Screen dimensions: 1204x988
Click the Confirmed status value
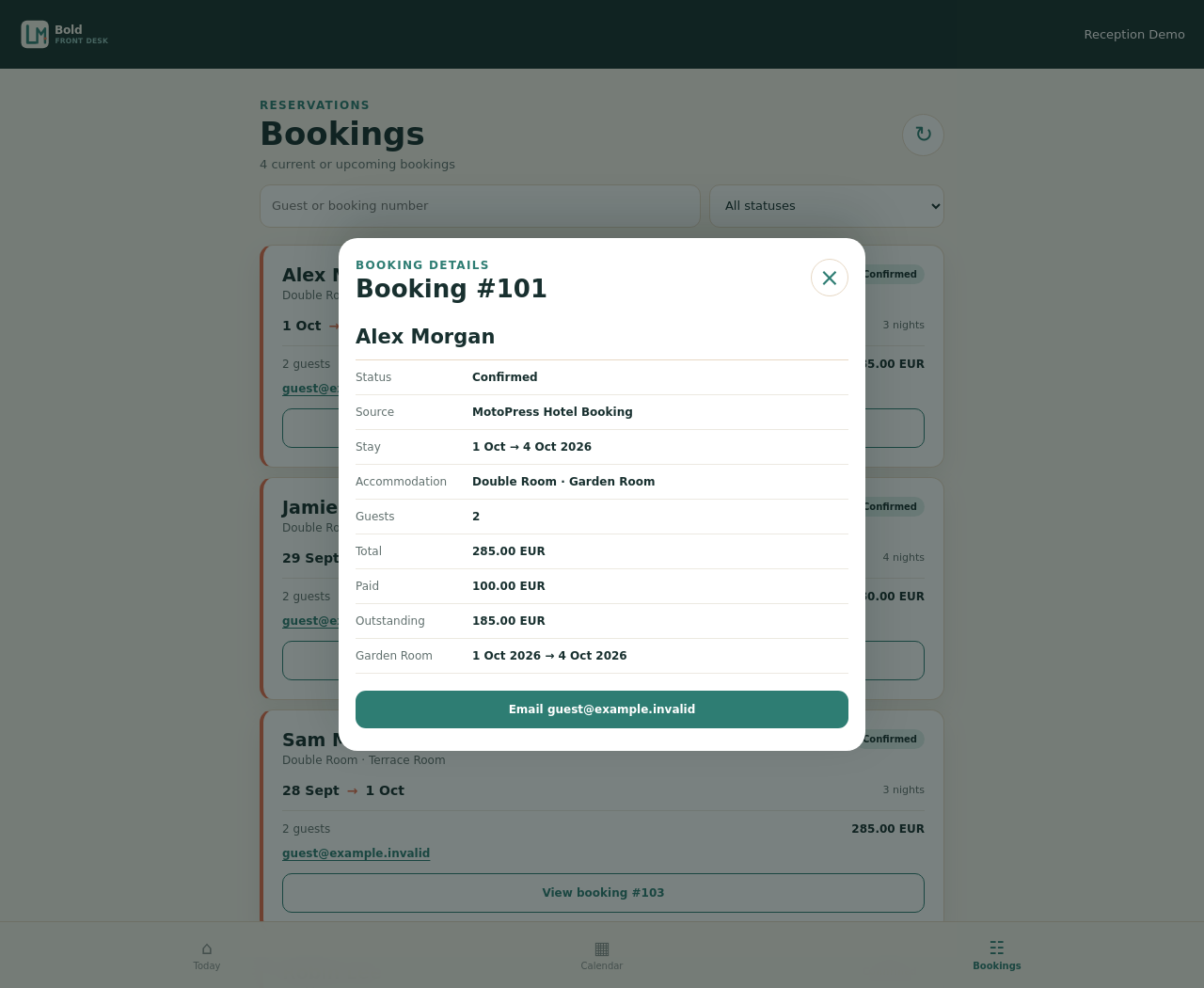(x=505, y=377)
